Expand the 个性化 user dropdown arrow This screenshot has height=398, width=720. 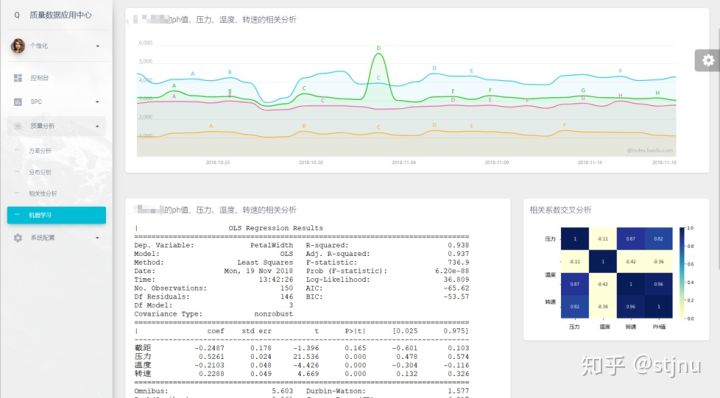(97, 46)
